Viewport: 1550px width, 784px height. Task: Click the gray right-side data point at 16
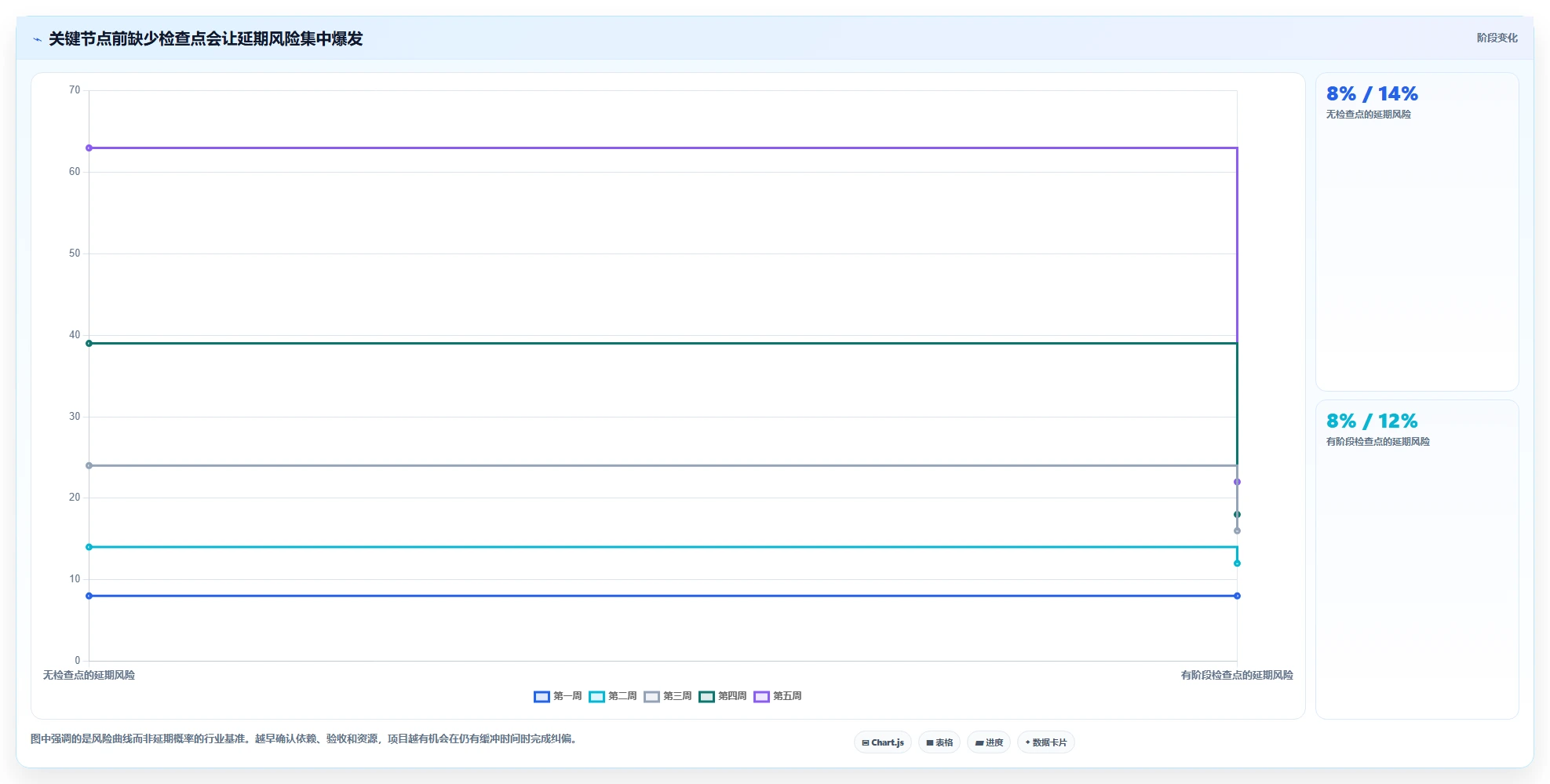(1237, 531)
